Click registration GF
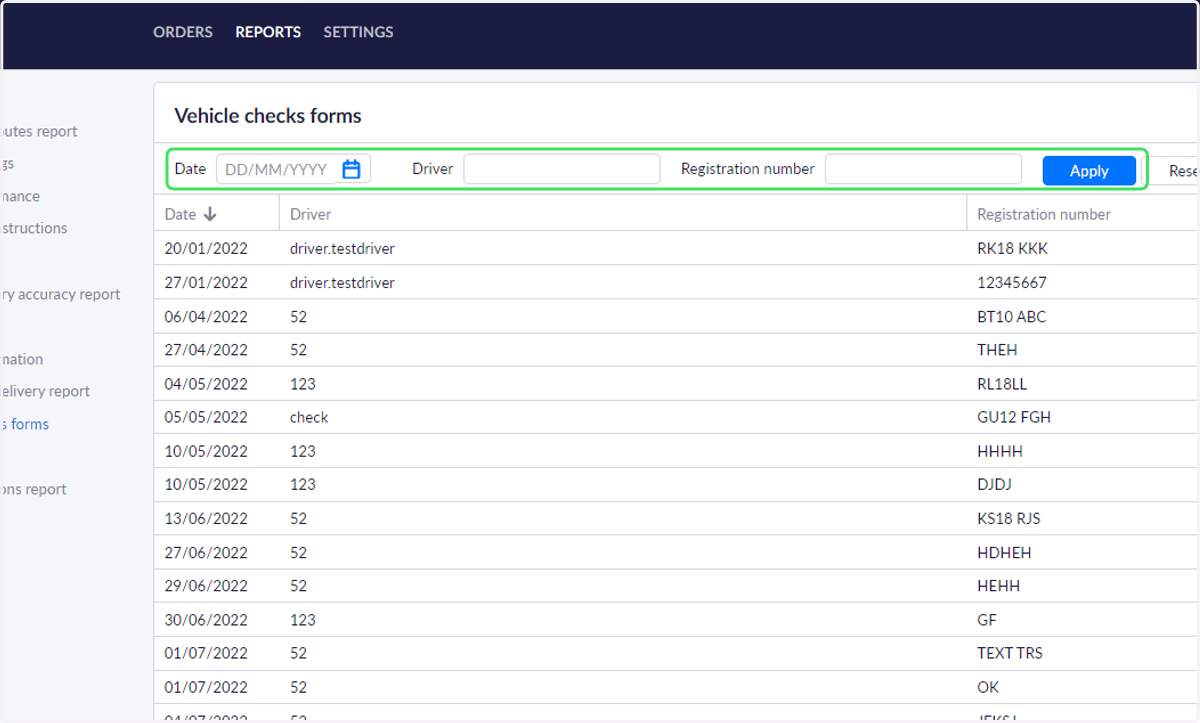Screen dimensions: 1200x723 (x=987, y=620)
